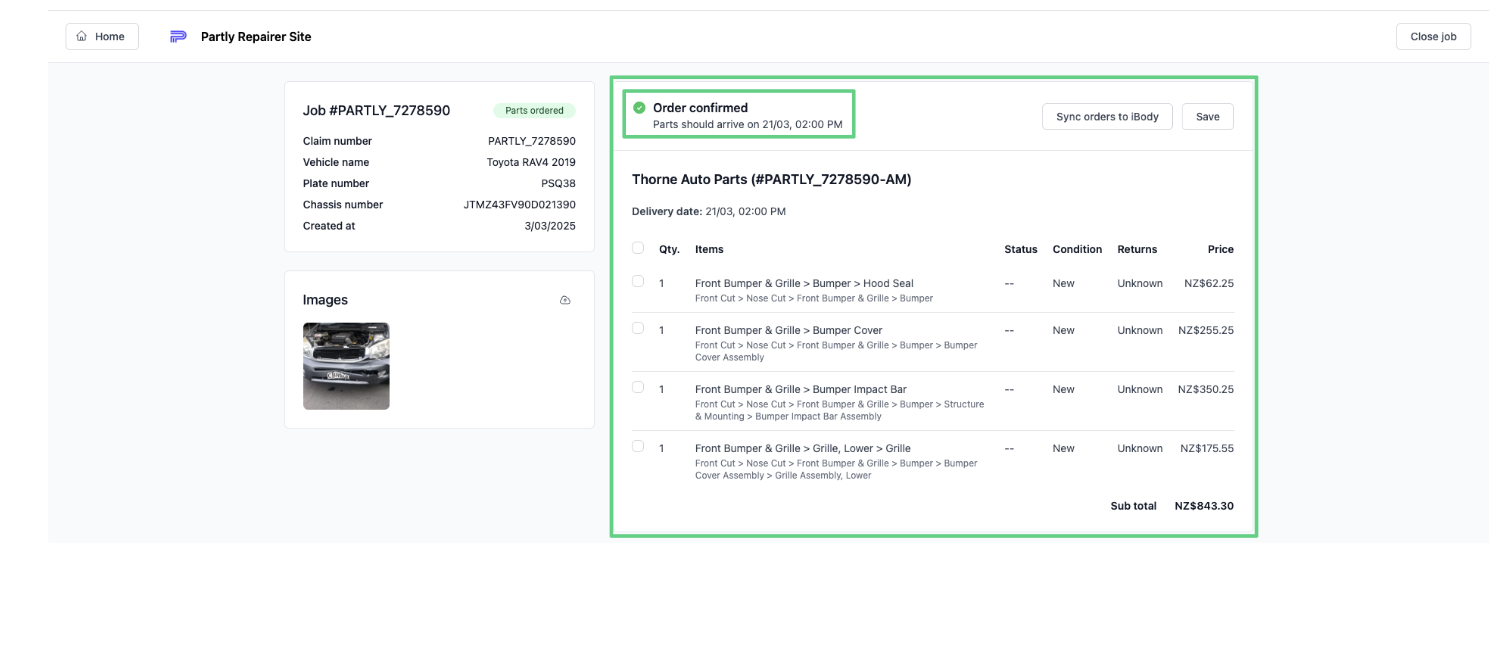Click the Delivery date line
Screen dimensions: 1512x670
(x=709, y=212)
